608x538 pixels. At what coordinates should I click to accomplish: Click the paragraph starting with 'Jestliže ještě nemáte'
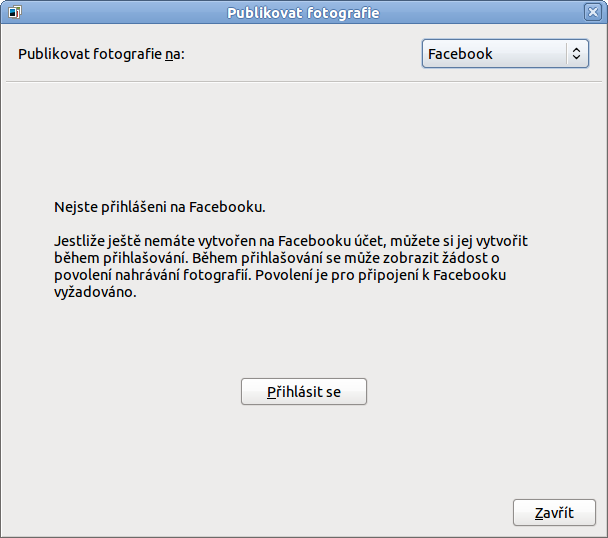click(290, 266)
